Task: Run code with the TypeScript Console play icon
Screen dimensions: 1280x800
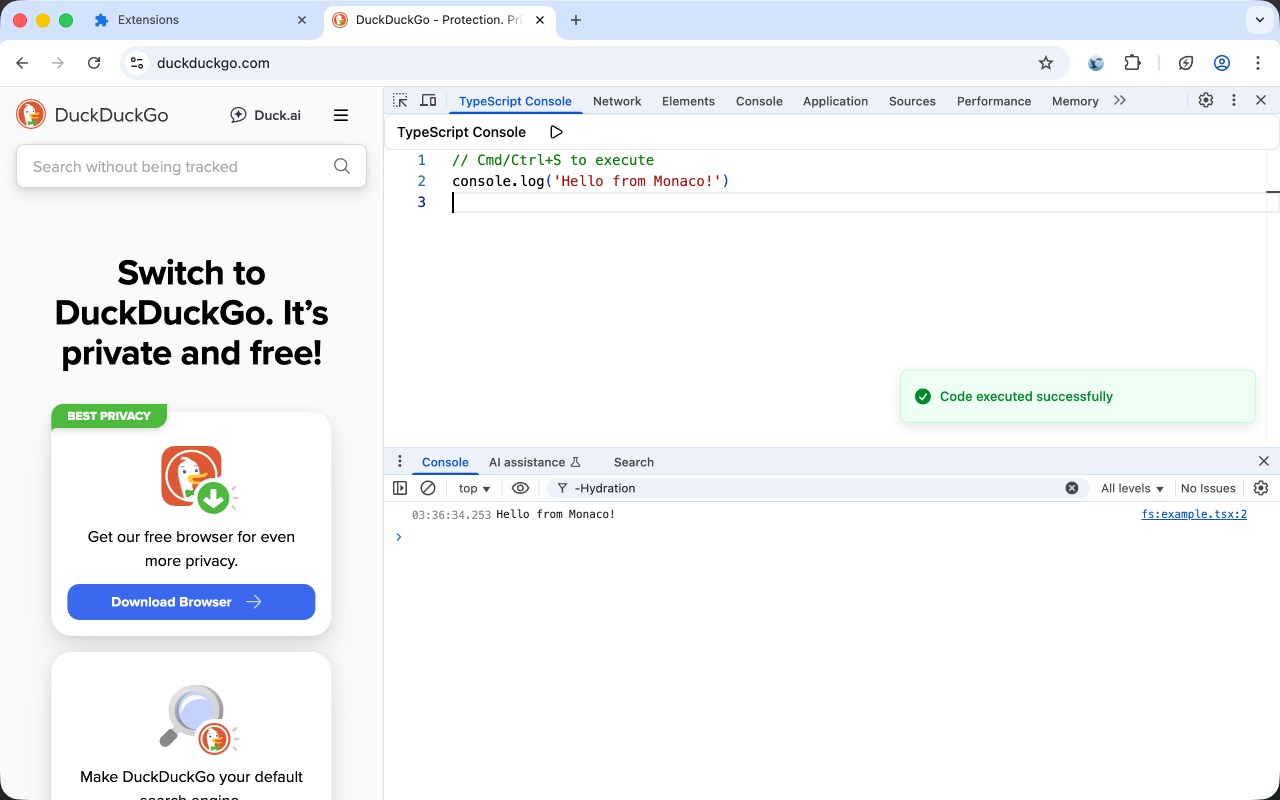Action: click(x=557, y=132)
